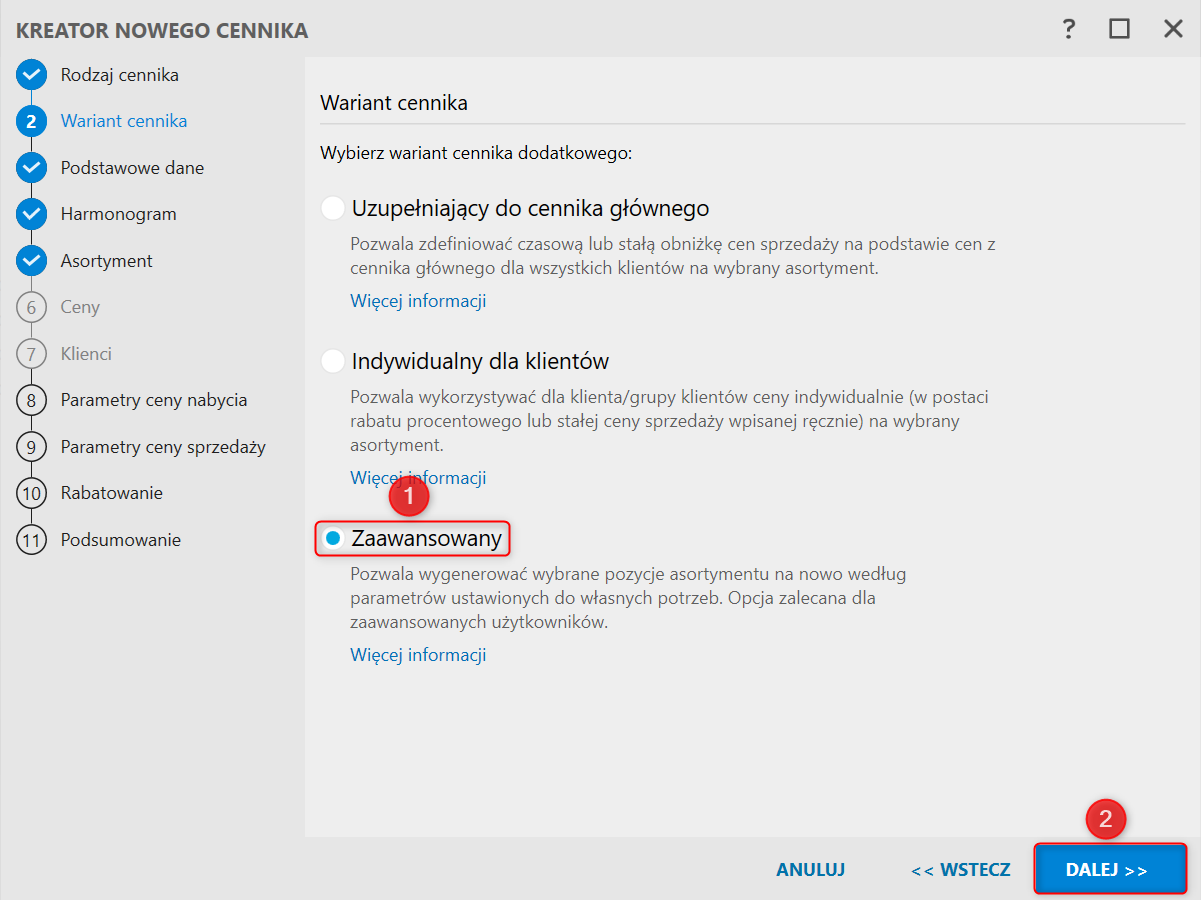Maximize the wizard window
The height and width of the screenshot is (900, 1201).
[x=1119, y=29]
